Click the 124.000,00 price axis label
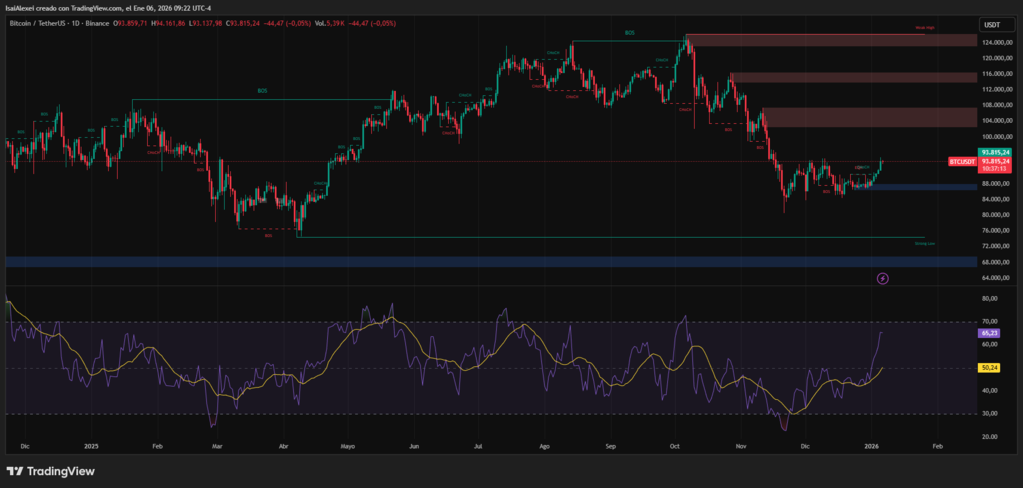1023x488 pixels. click(x=993, y=43)
